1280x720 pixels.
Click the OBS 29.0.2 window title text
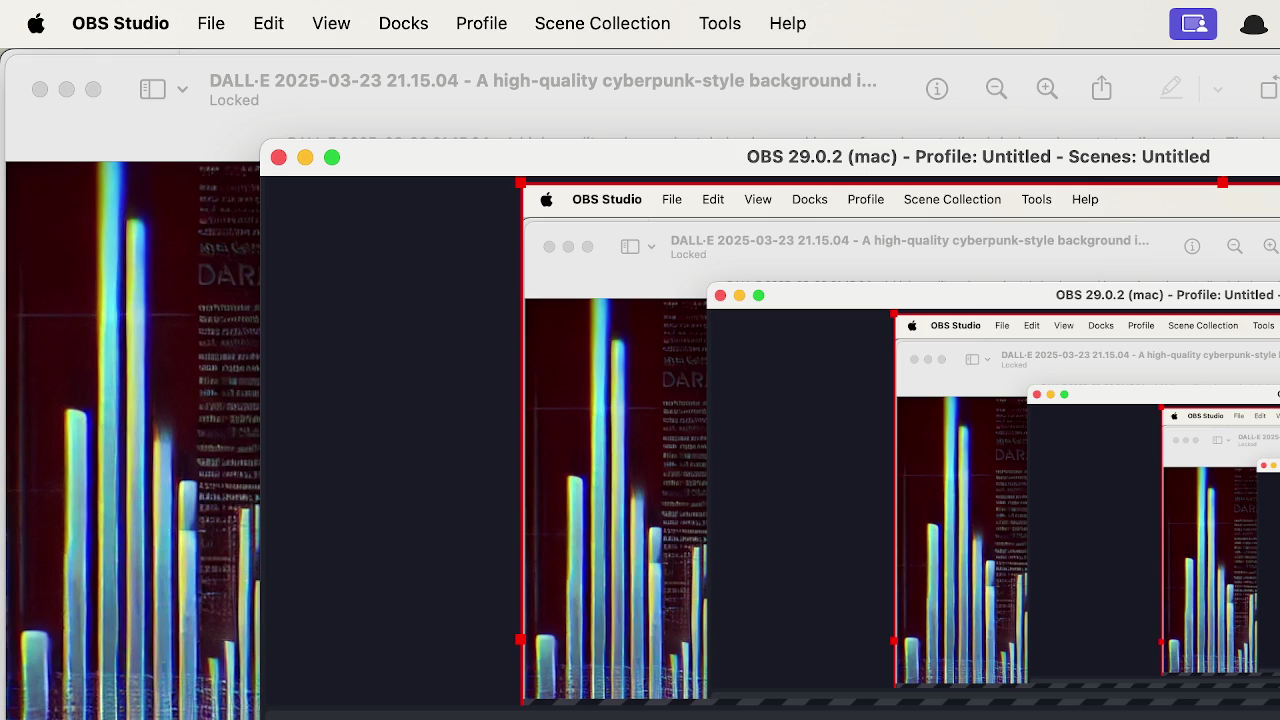coord(978,156)
